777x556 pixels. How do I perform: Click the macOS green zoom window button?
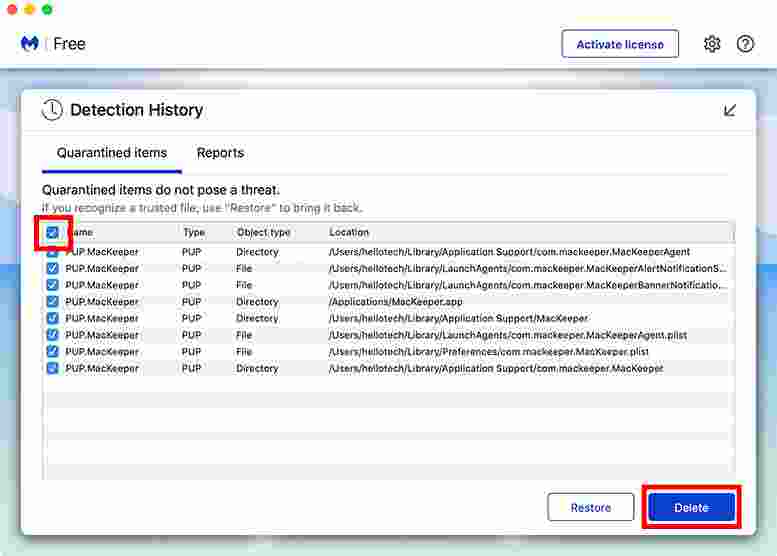[x=47, y=9]
